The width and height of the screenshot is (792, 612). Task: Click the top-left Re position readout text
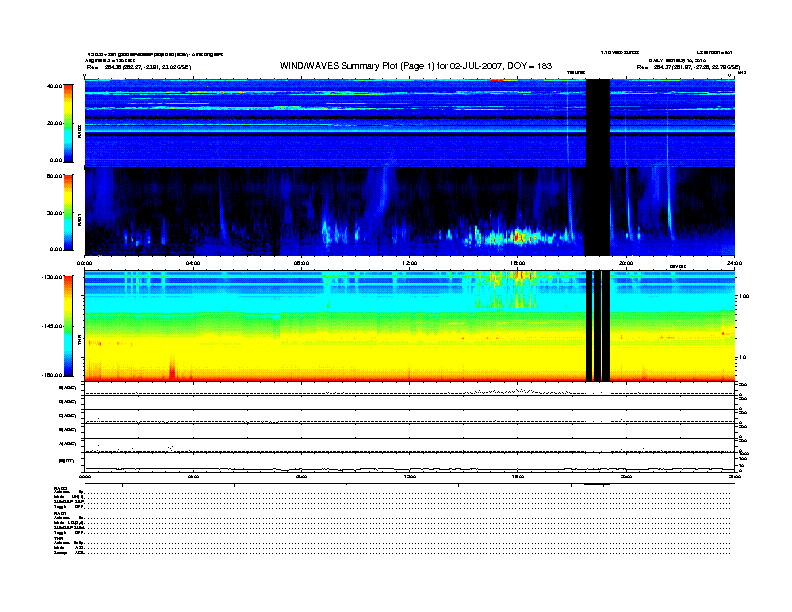(139, 67)
